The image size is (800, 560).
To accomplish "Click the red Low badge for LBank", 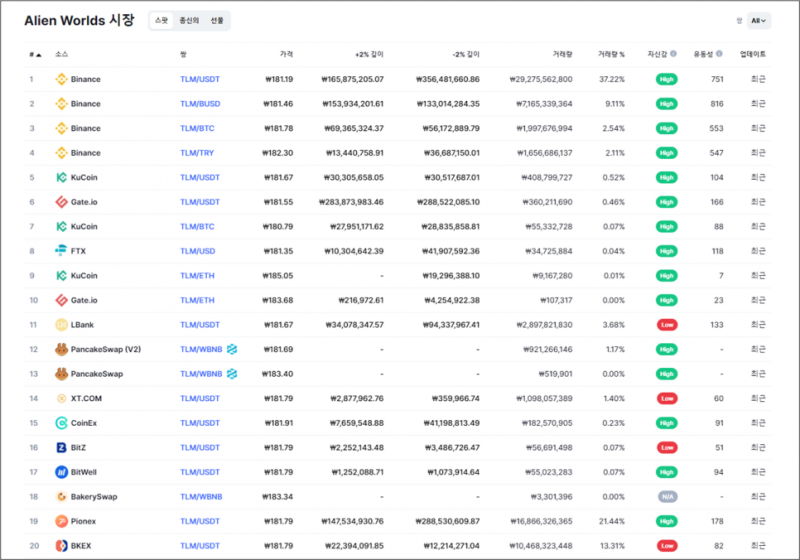I will (x=667, y=325).
